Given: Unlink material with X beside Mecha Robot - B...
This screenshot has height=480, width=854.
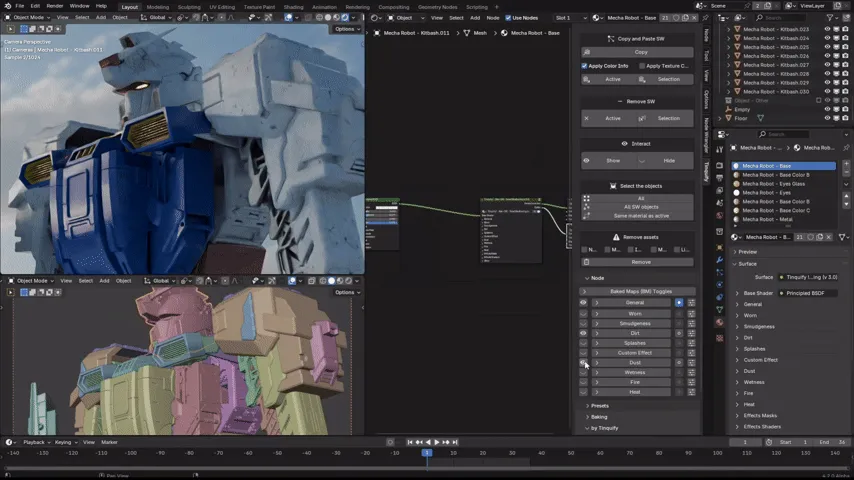Looking at the screenshot, I should [x=828, y=238].
